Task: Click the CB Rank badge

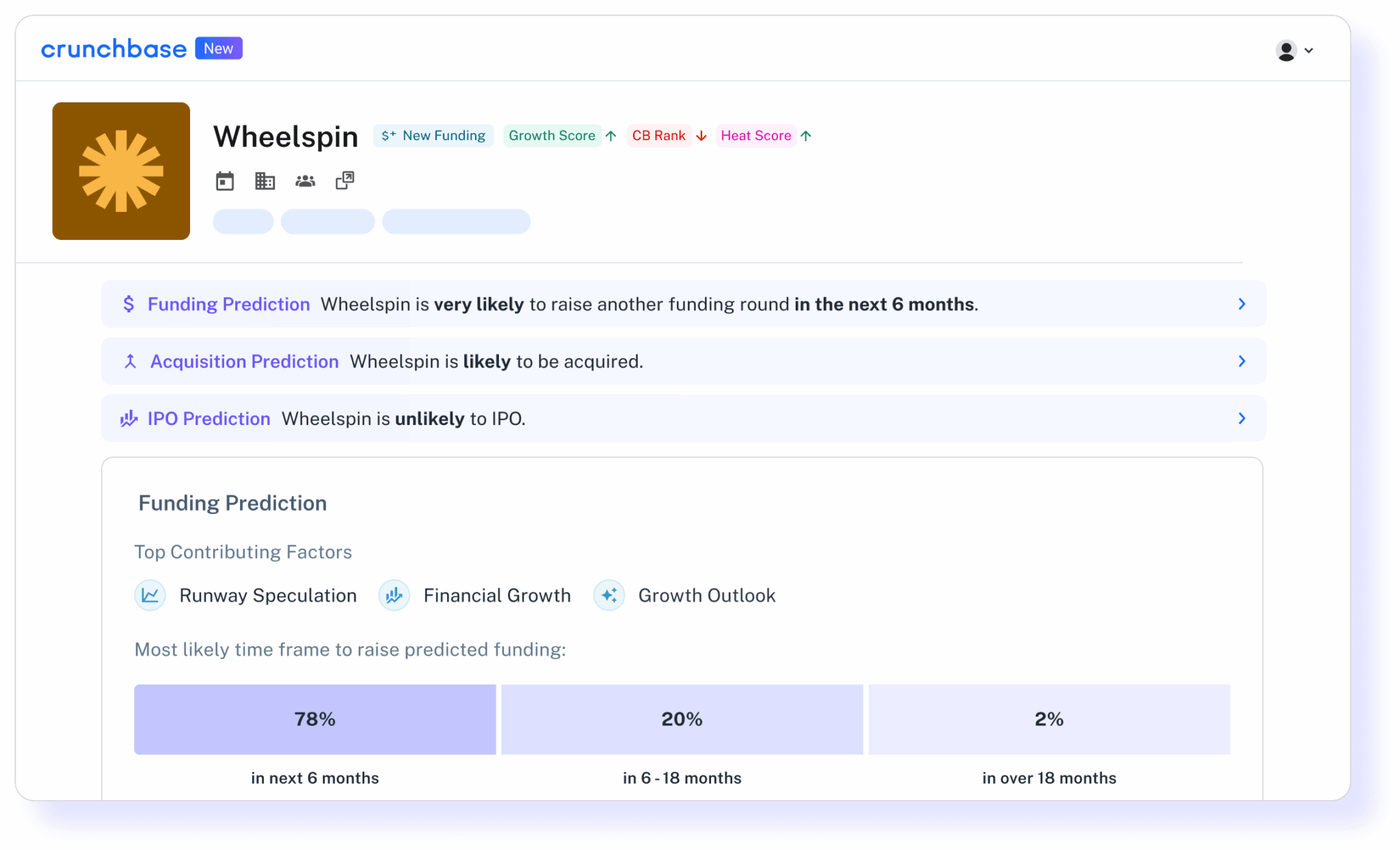Action: (659, 135)
